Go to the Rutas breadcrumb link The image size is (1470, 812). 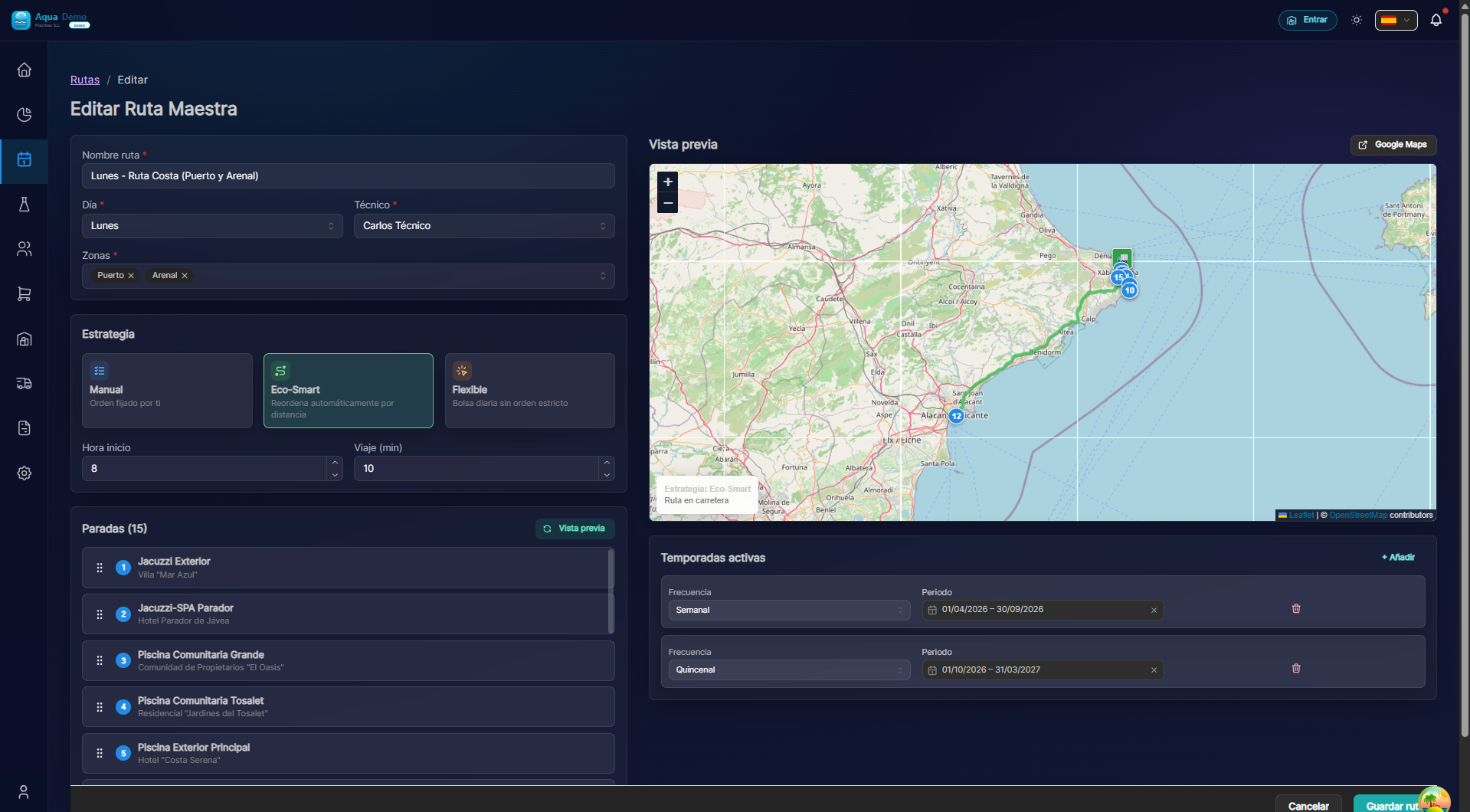pos(85,80)
